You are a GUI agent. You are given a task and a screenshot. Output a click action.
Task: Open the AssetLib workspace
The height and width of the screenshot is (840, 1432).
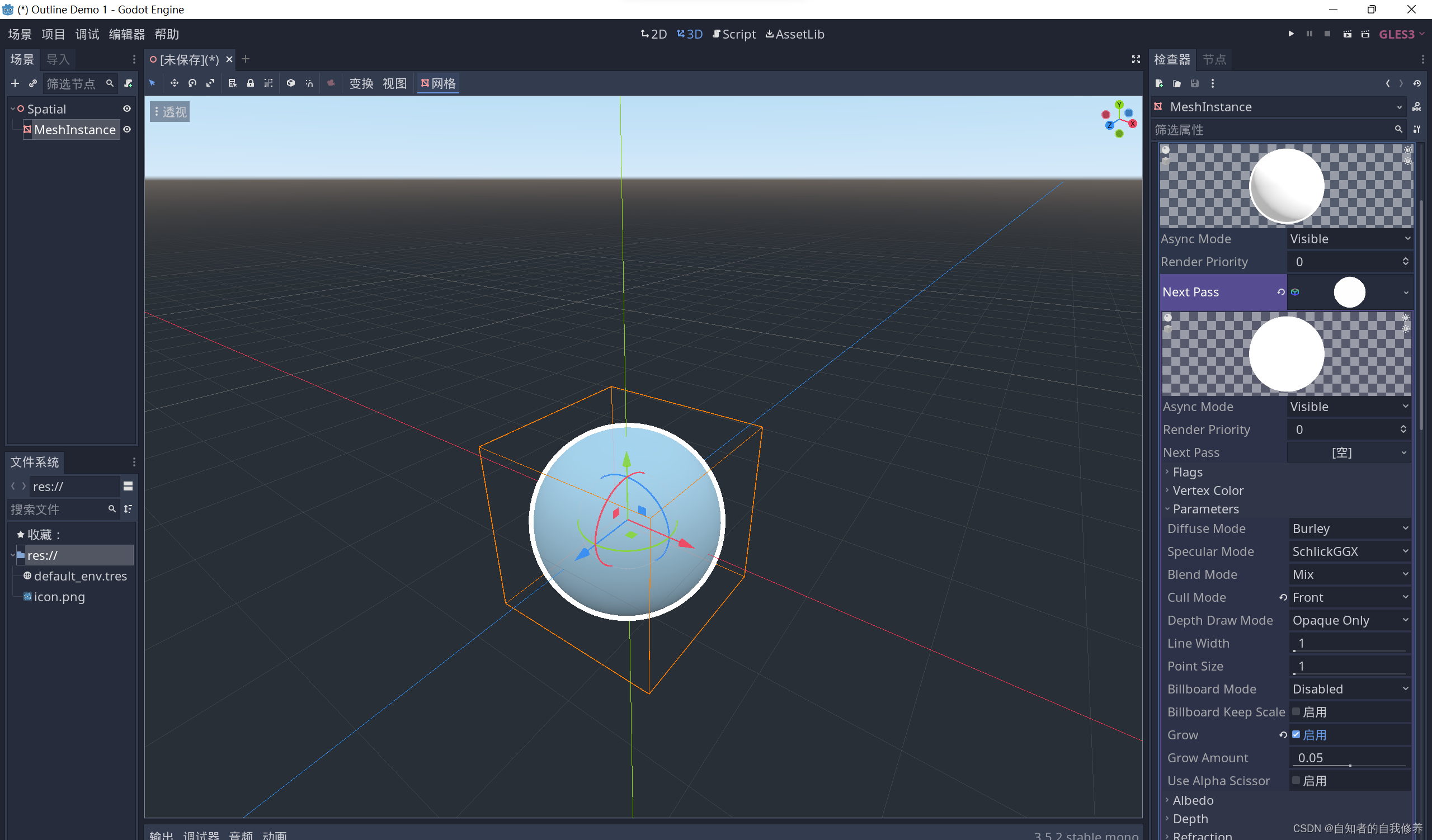(794, 34)
